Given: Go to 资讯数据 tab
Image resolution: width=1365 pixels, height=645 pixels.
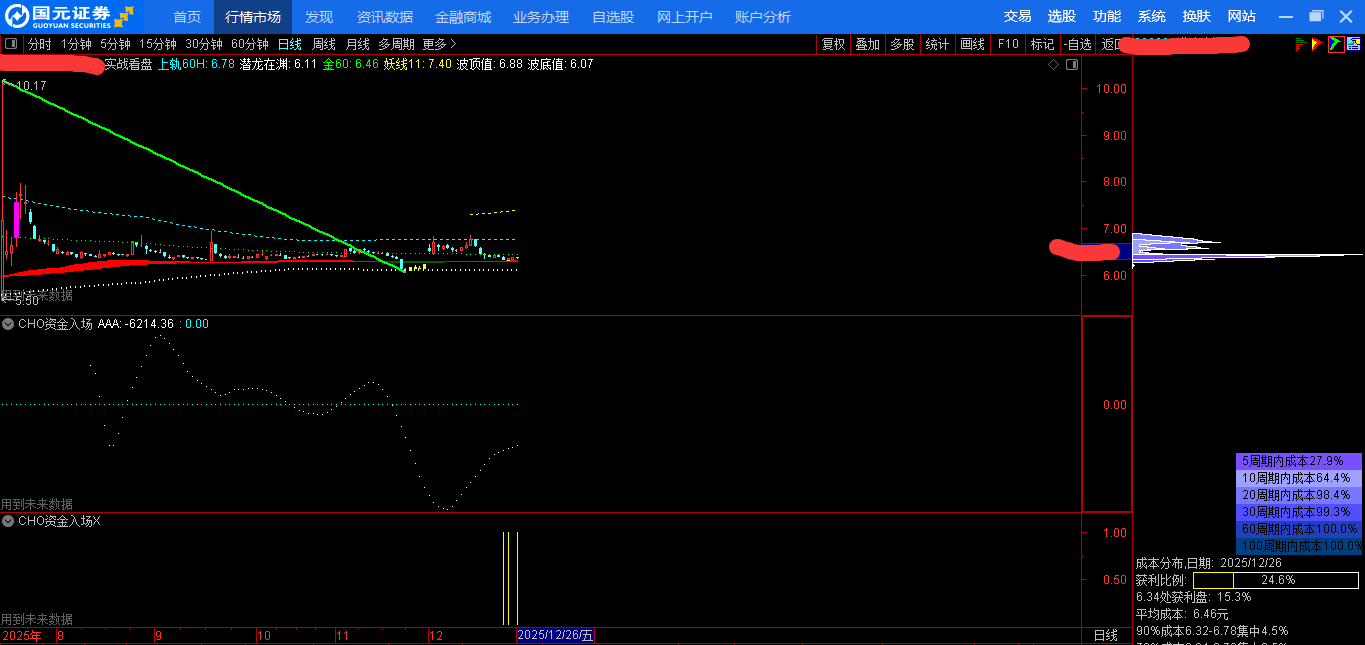Looking at the screenshot, I should tap(385, 17).
